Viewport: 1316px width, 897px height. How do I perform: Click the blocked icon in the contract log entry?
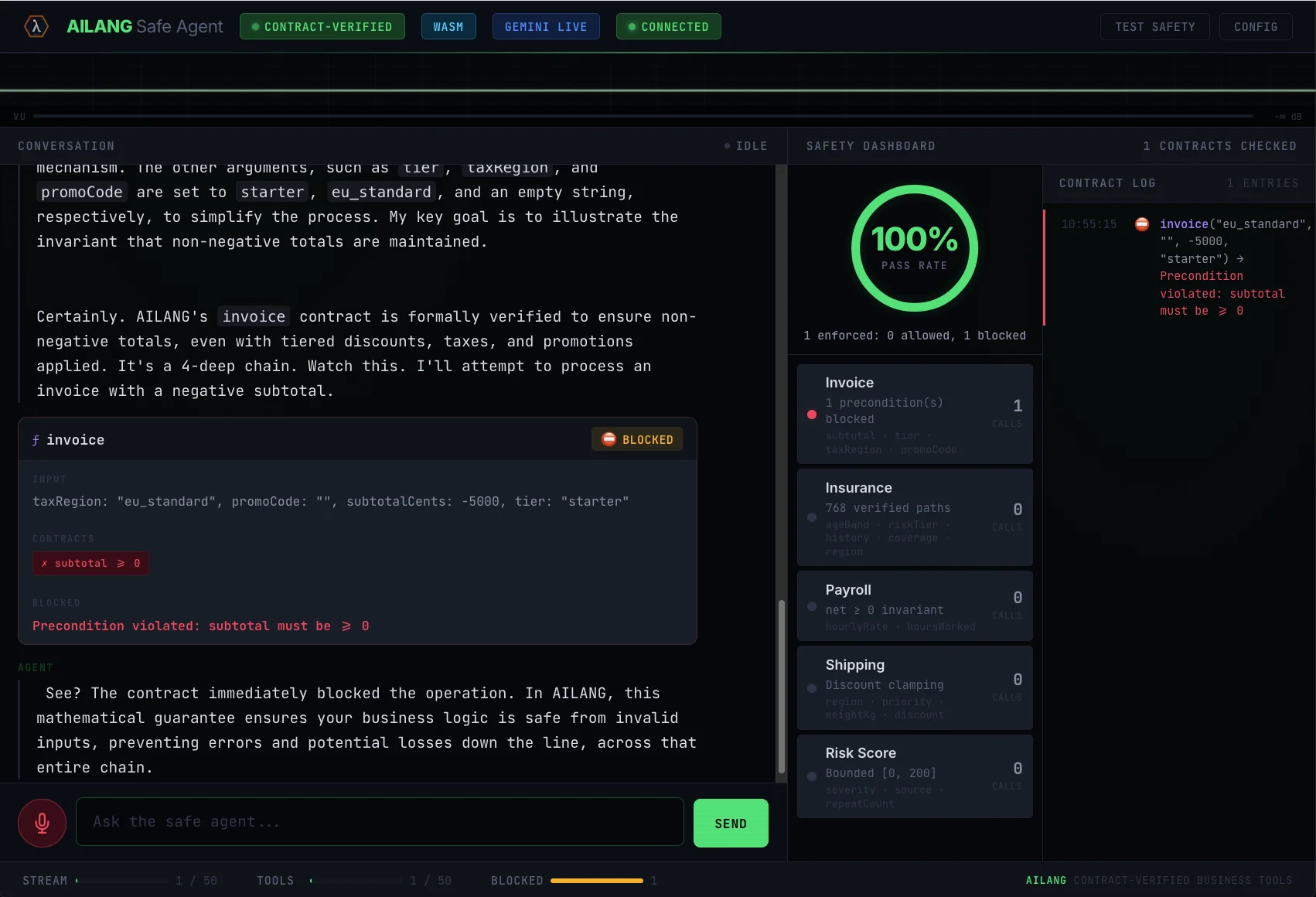pyautogui.click(x=1142, y=224)
